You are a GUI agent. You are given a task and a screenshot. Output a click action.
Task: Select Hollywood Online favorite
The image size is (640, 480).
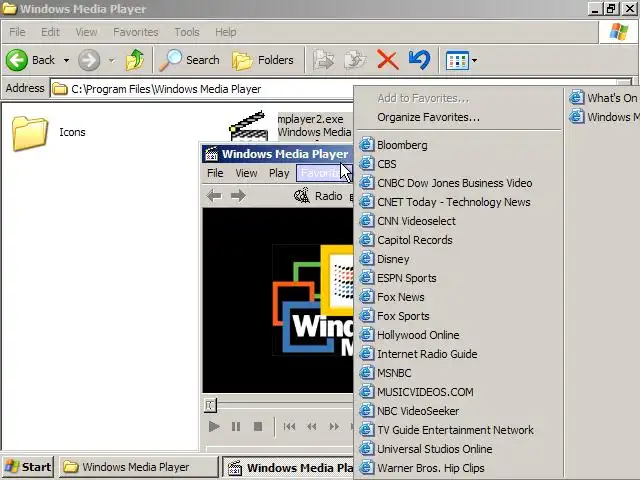click(x=459, y=335)
